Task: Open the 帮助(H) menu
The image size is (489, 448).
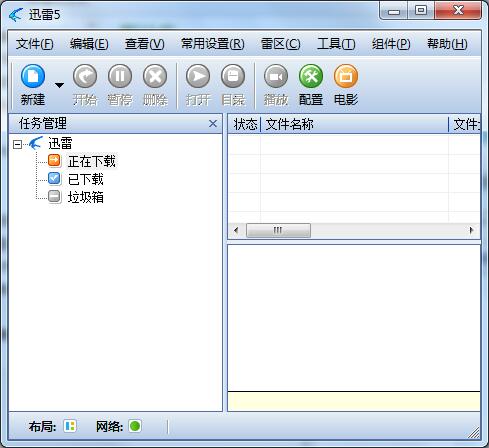Action: [447, 44]
